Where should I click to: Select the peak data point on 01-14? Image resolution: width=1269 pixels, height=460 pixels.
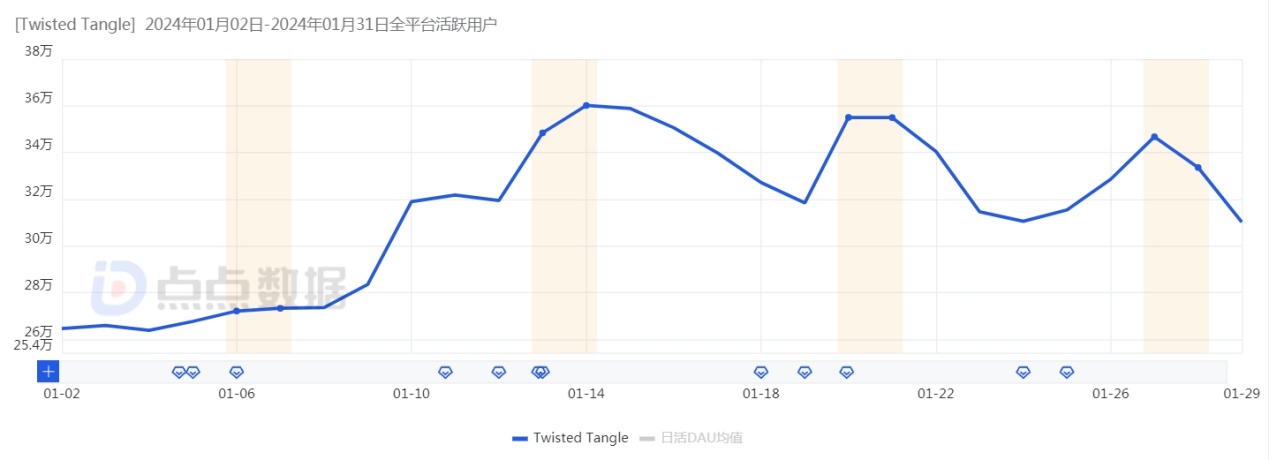pos(586,105)
